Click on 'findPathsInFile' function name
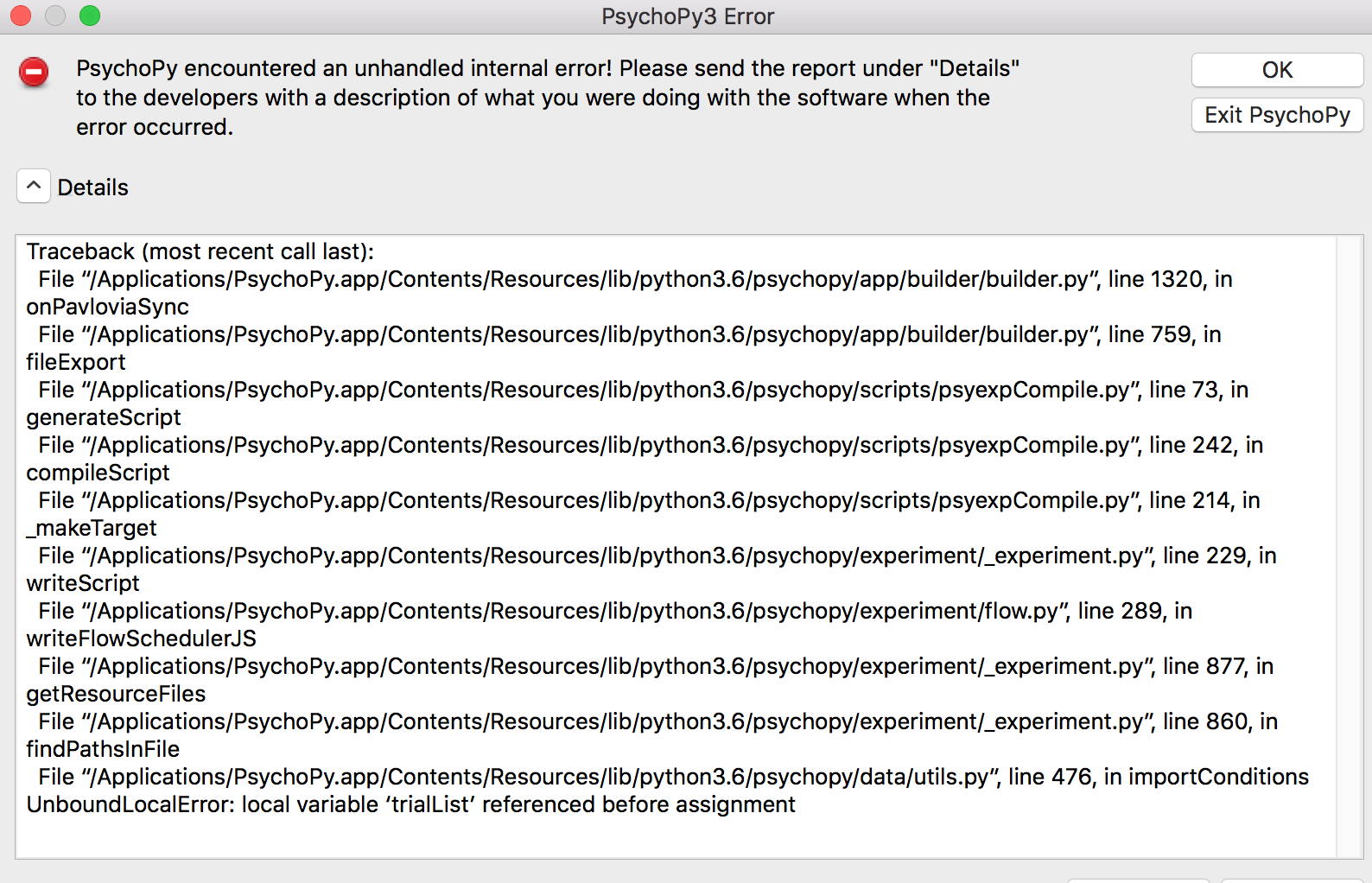This screenshot has width=1372, height=883. click(103, 749)
